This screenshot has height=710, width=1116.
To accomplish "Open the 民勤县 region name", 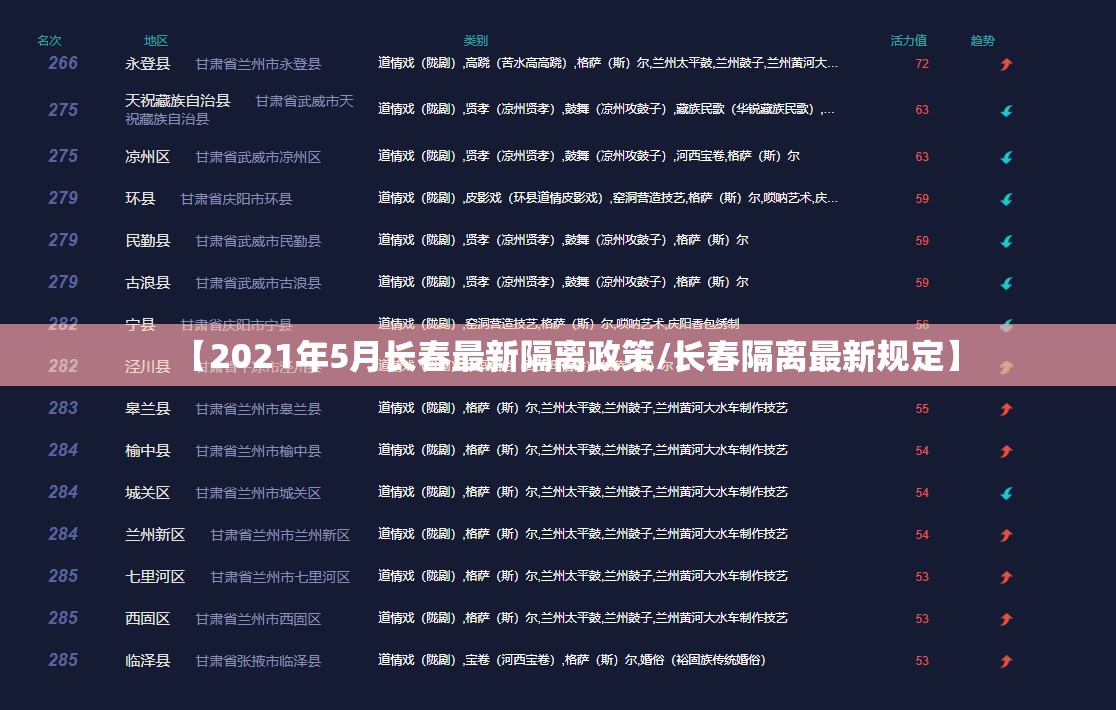I will (x=147, y=241).
